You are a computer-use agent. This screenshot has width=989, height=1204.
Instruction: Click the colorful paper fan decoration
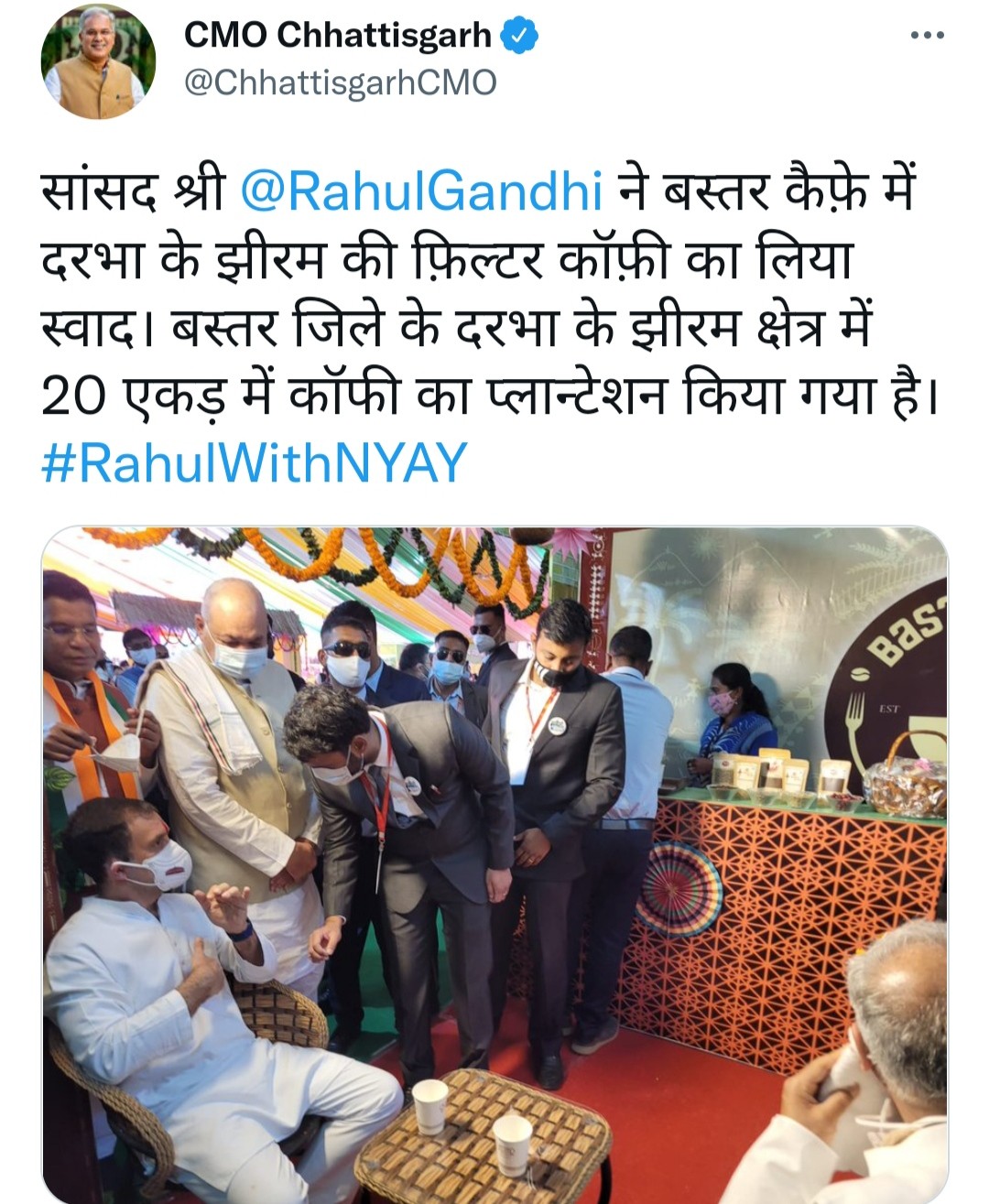[679, 887]
